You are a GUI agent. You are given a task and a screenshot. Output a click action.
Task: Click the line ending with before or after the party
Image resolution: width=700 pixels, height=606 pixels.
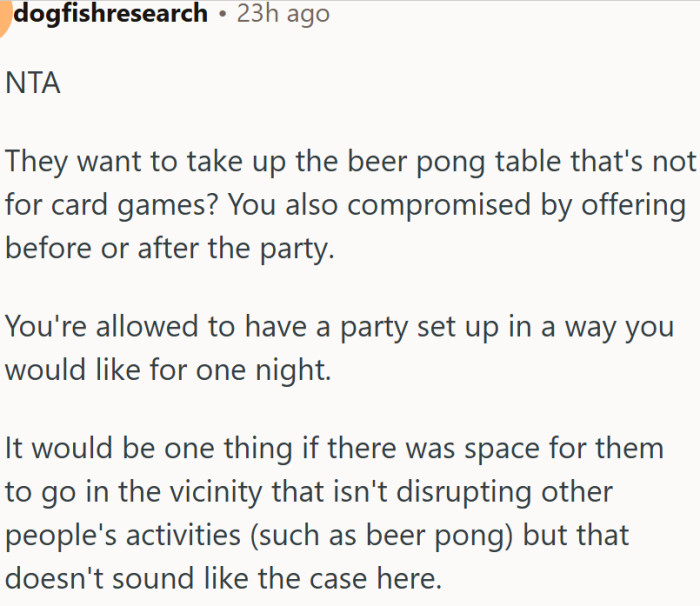coord(170,248)
